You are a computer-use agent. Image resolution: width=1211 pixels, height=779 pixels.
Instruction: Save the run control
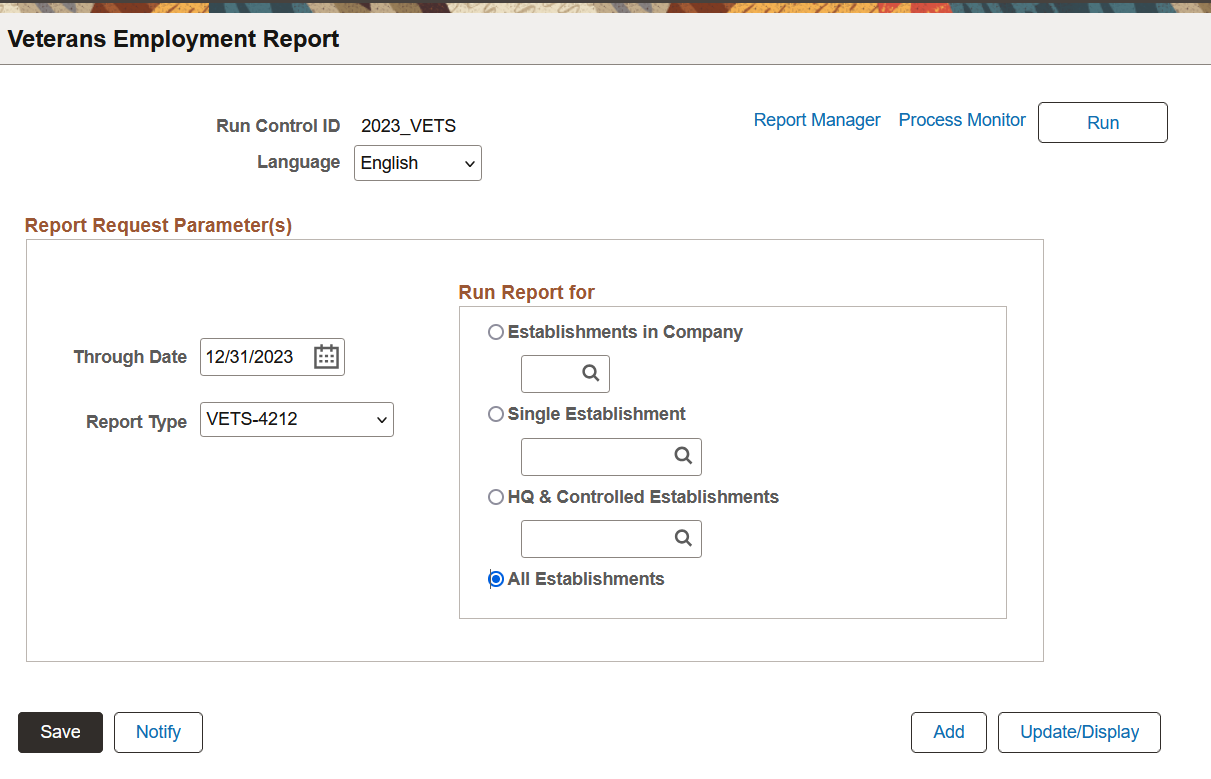60,732
